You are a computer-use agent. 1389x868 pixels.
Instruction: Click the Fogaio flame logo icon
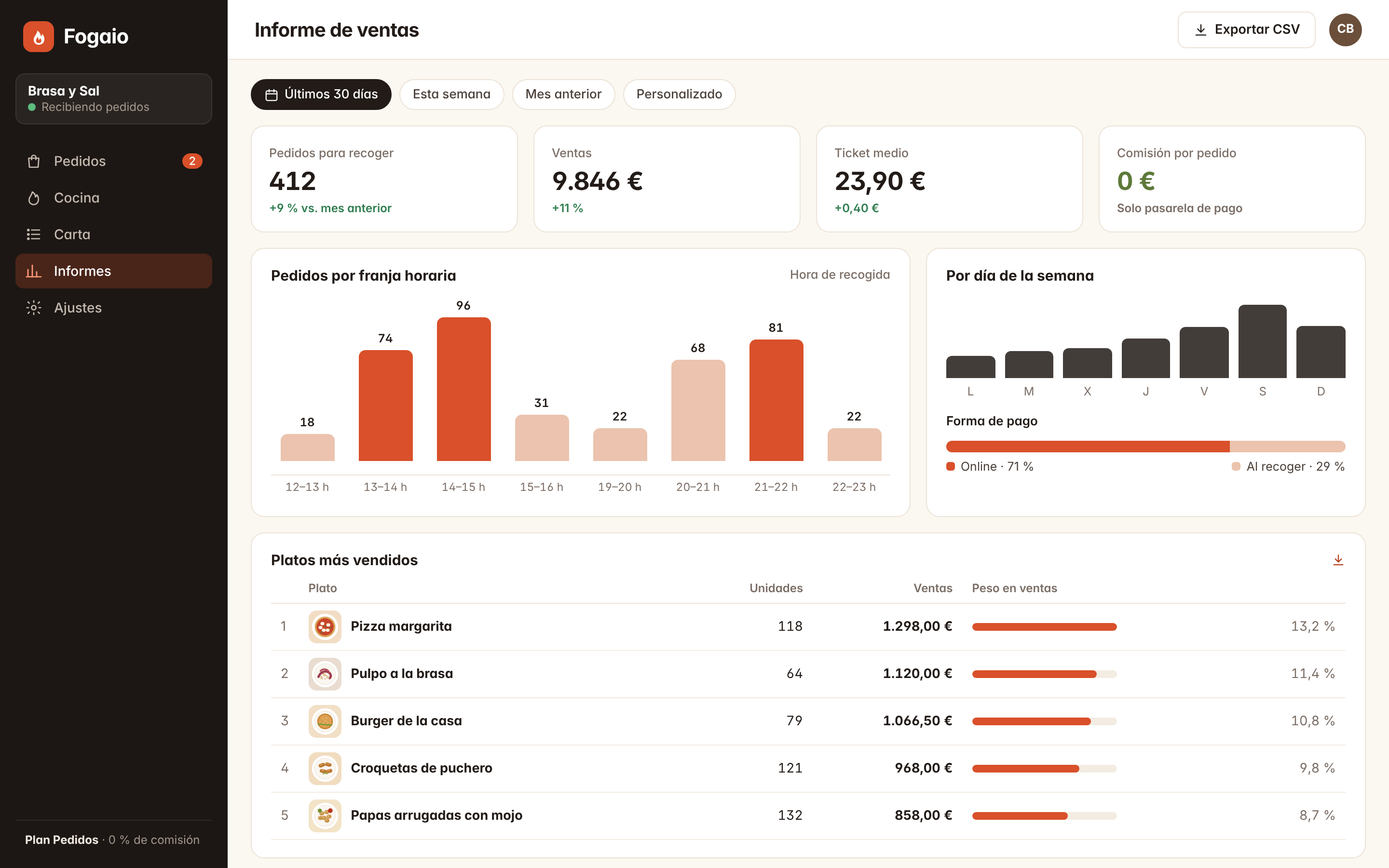click(x=39, y=37)
